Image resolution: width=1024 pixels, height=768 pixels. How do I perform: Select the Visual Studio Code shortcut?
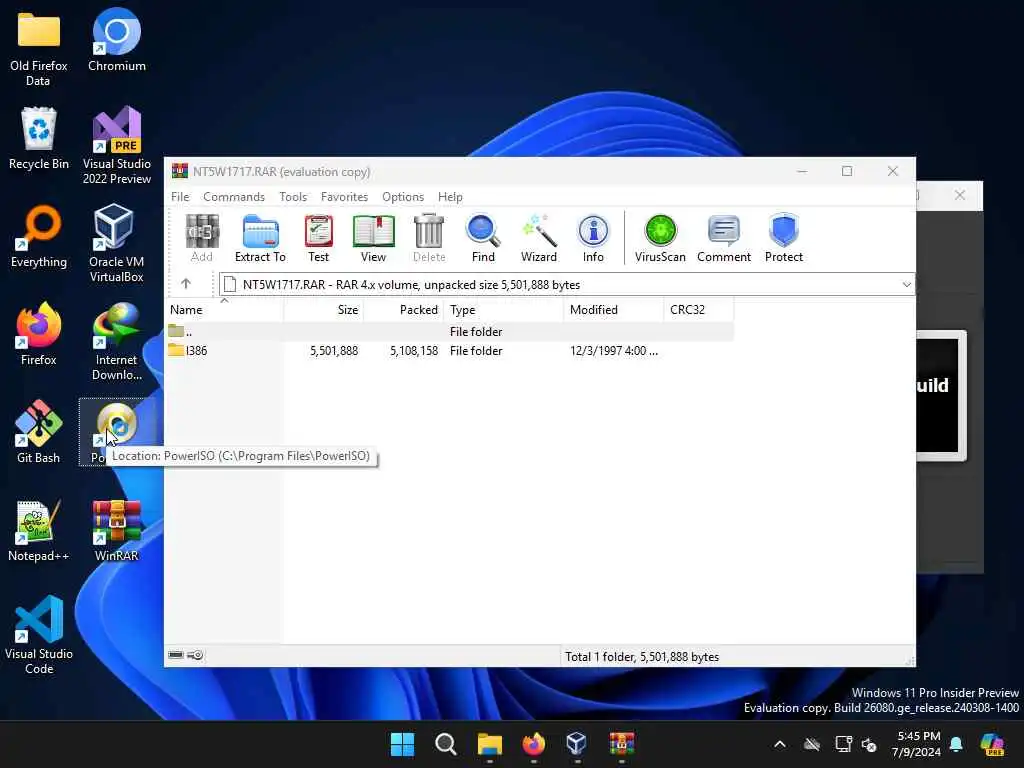tap(39, 635)
